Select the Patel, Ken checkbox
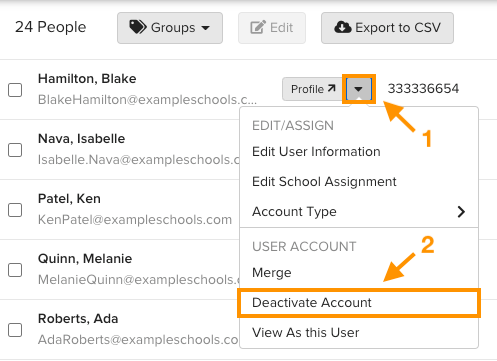This screenshot has width=497, height=361. pos(15,210)
